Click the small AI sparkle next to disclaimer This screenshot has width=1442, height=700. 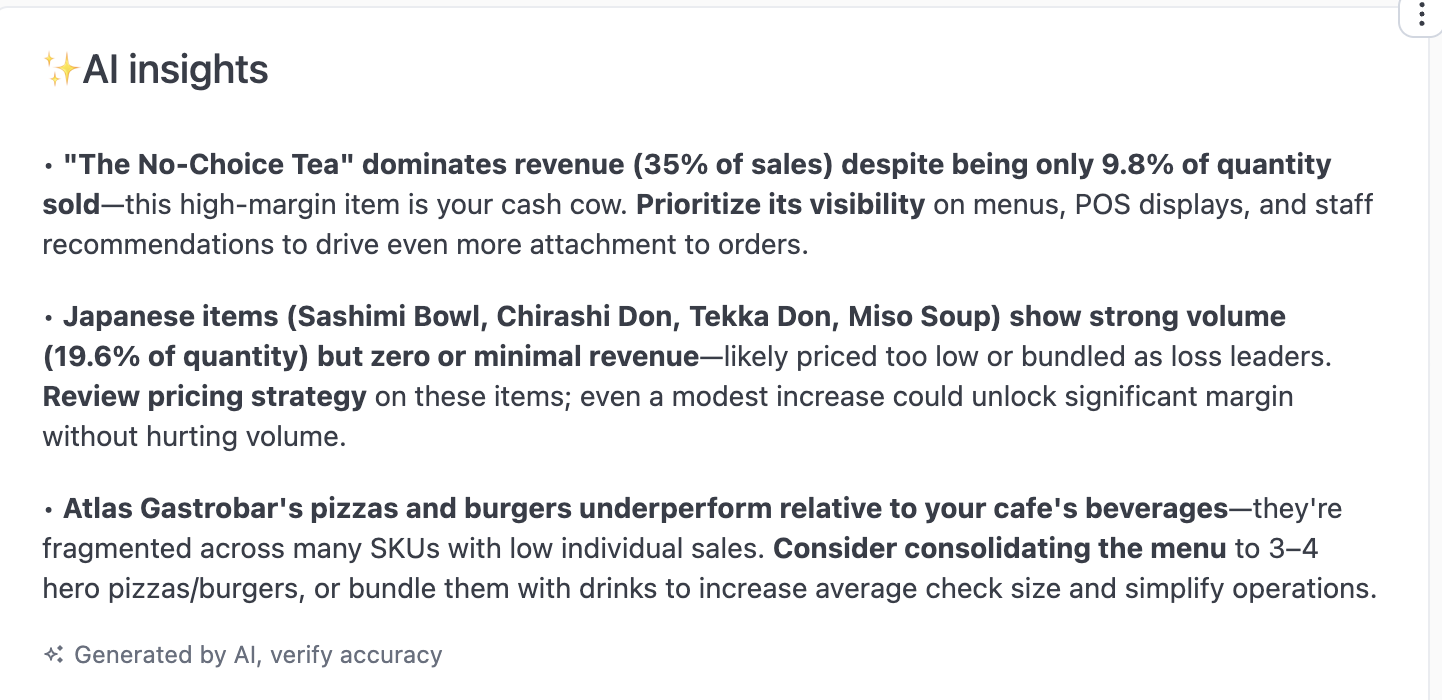[53, 653]
